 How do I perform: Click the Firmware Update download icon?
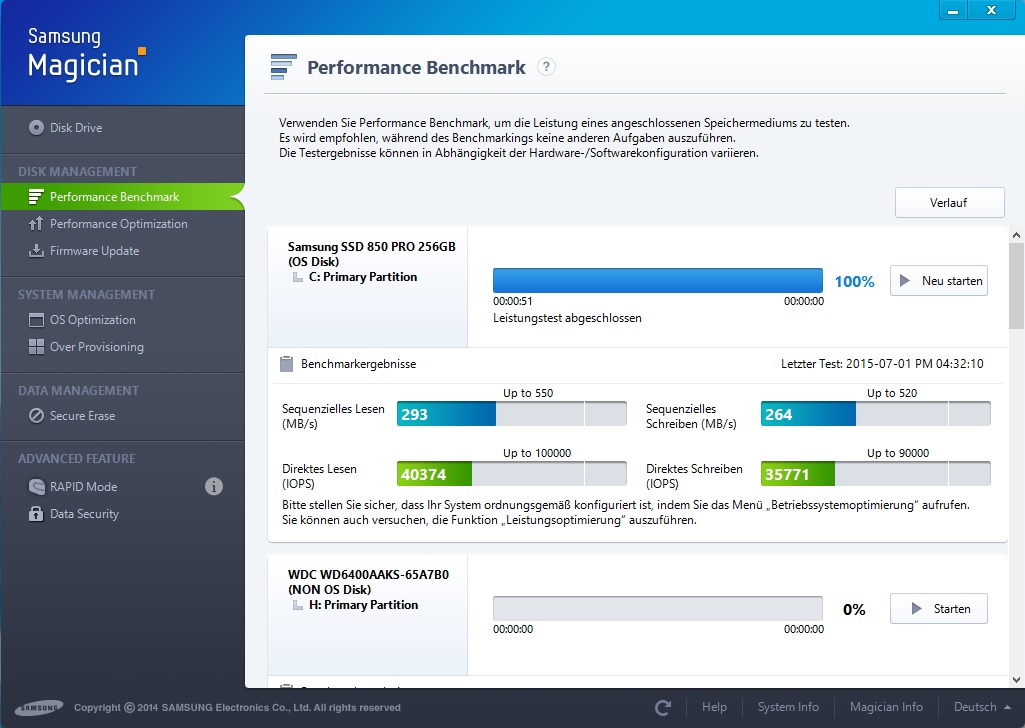pyautogui.click(x=36, y=251)
